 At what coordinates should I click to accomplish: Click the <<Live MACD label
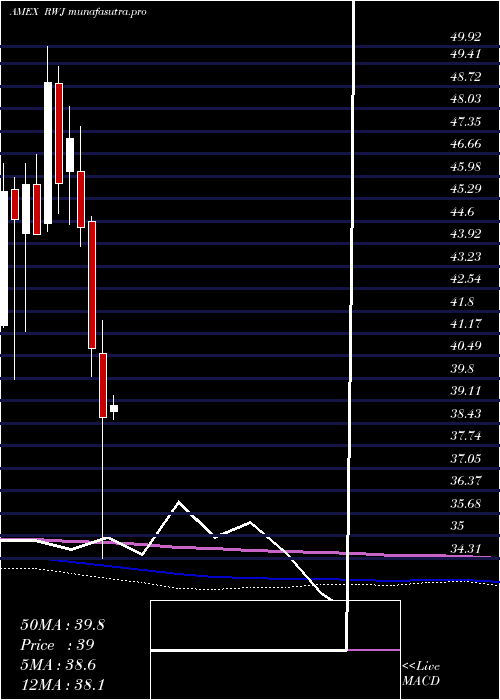click(x=421, y=674)
